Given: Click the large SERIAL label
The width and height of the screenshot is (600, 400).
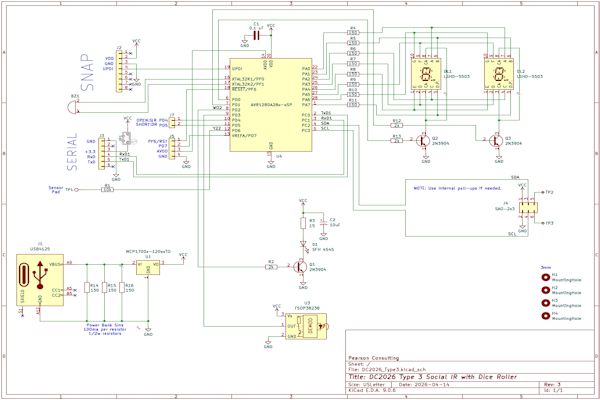Looking at the screenshot, I should [x=72, y=152].
